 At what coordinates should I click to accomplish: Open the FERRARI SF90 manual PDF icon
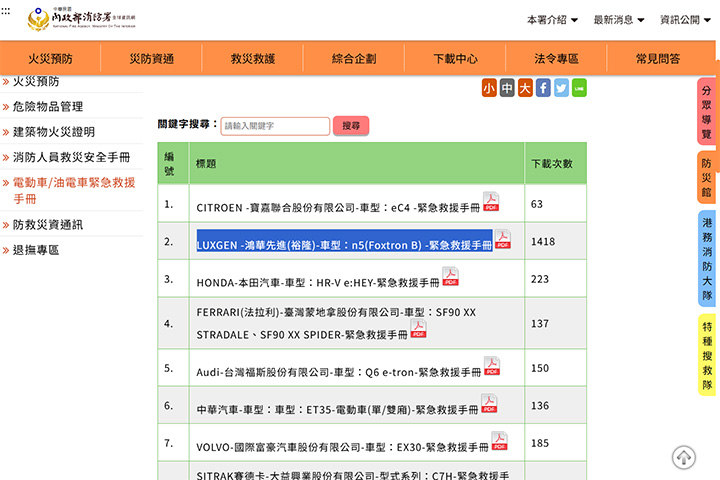418,328
